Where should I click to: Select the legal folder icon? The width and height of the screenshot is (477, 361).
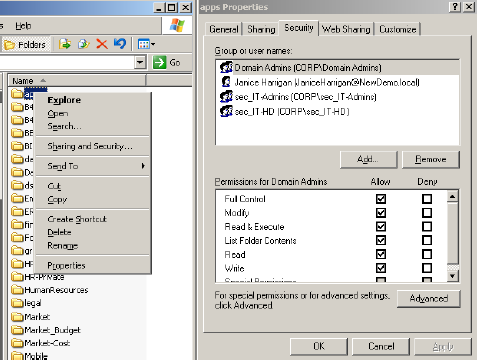(x=17, y=303)
